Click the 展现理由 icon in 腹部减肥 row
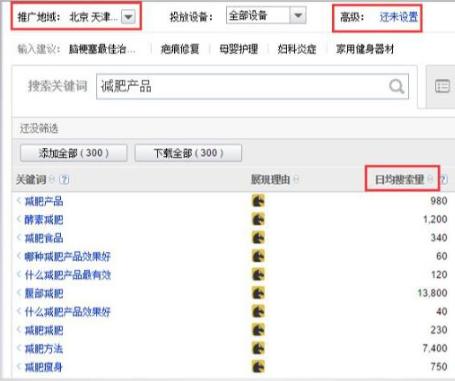 [x=258, y=293]
